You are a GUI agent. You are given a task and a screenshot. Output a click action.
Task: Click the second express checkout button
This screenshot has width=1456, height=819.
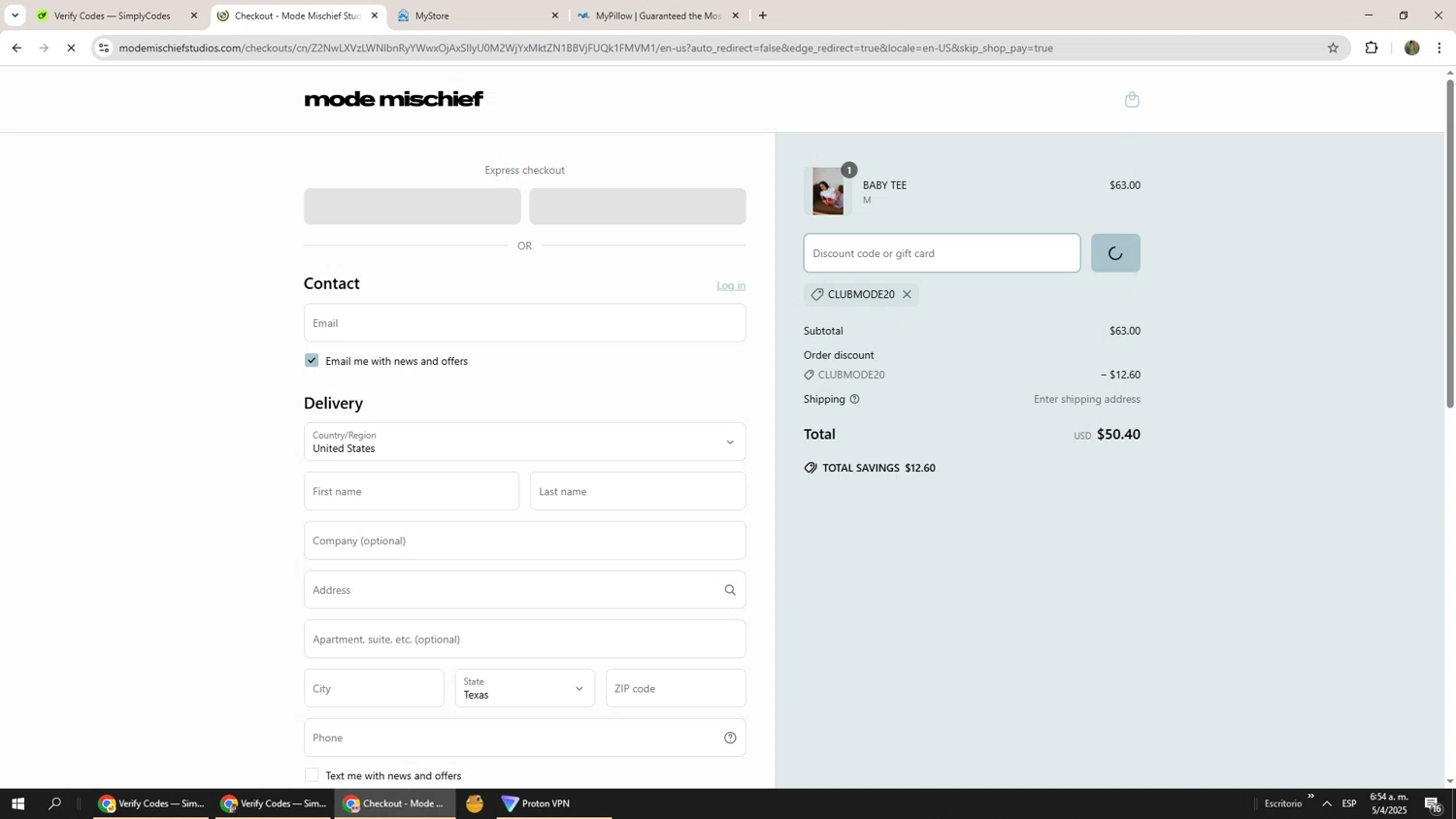pos(638,206)
